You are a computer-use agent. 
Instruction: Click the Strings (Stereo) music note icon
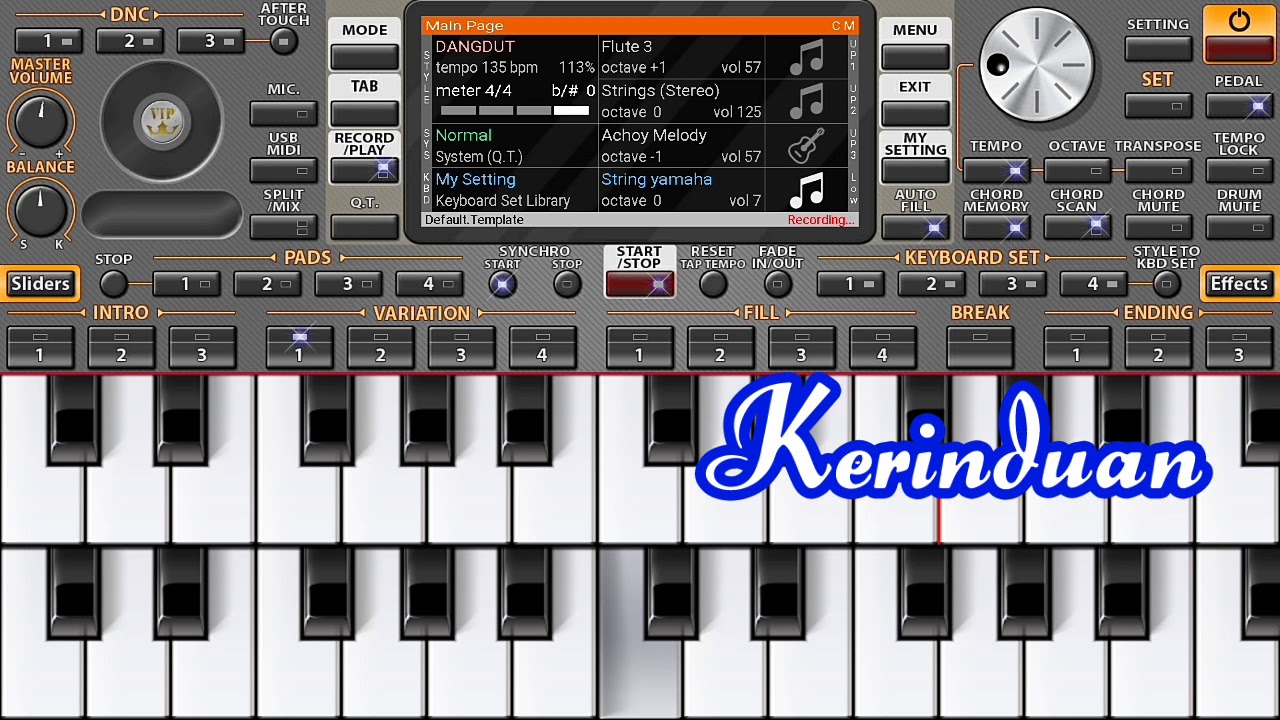click(806, 101)
